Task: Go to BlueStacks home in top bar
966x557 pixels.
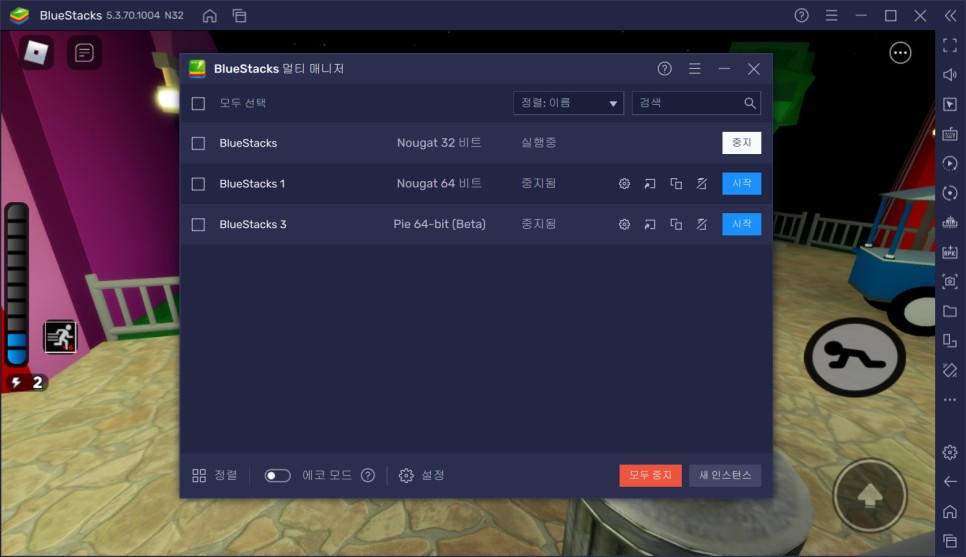Action: click(209, 15)
